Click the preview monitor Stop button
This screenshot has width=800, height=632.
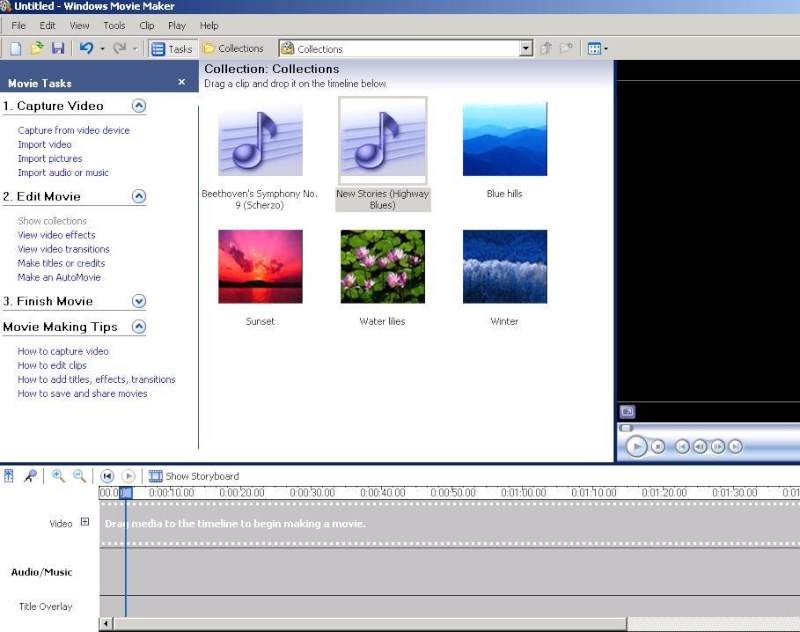pyautogui.click(x=658, y=447)
